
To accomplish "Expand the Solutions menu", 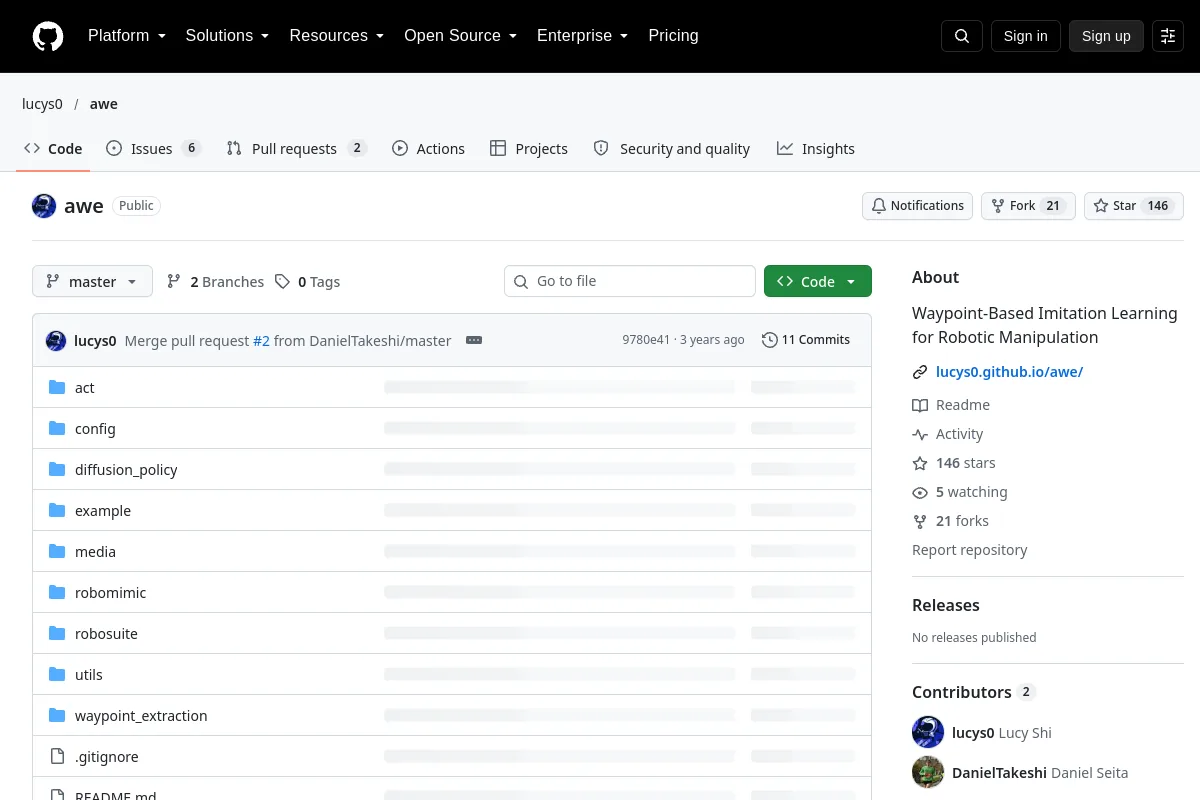I will (x=227, y=36).
